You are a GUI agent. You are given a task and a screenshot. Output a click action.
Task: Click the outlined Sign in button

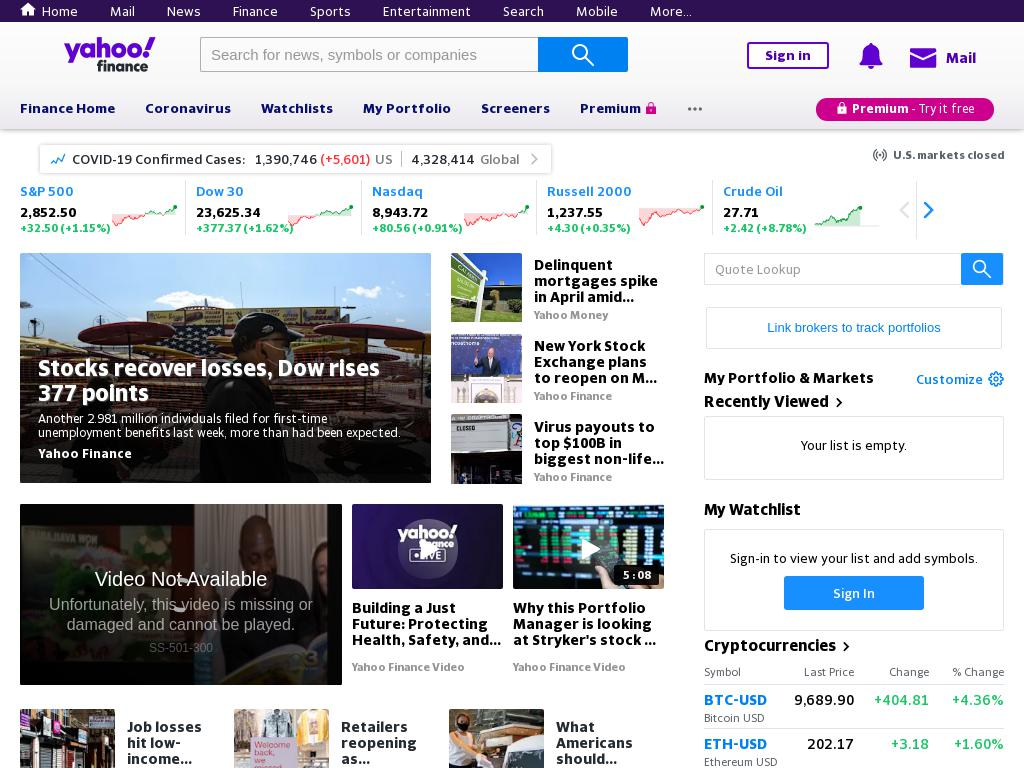[x=788, y=56]
